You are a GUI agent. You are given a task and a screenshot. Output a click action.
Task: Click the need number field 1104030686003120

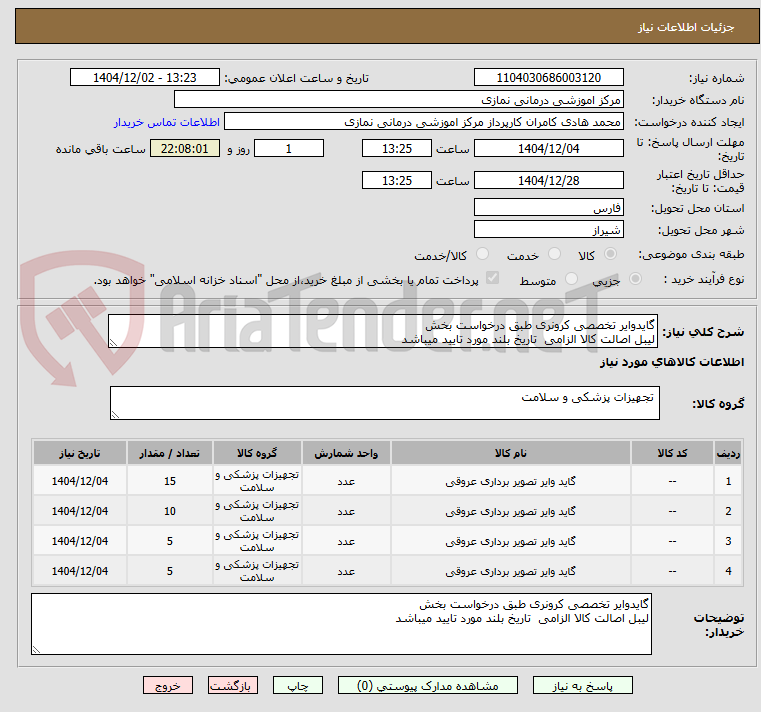[548, 77]
